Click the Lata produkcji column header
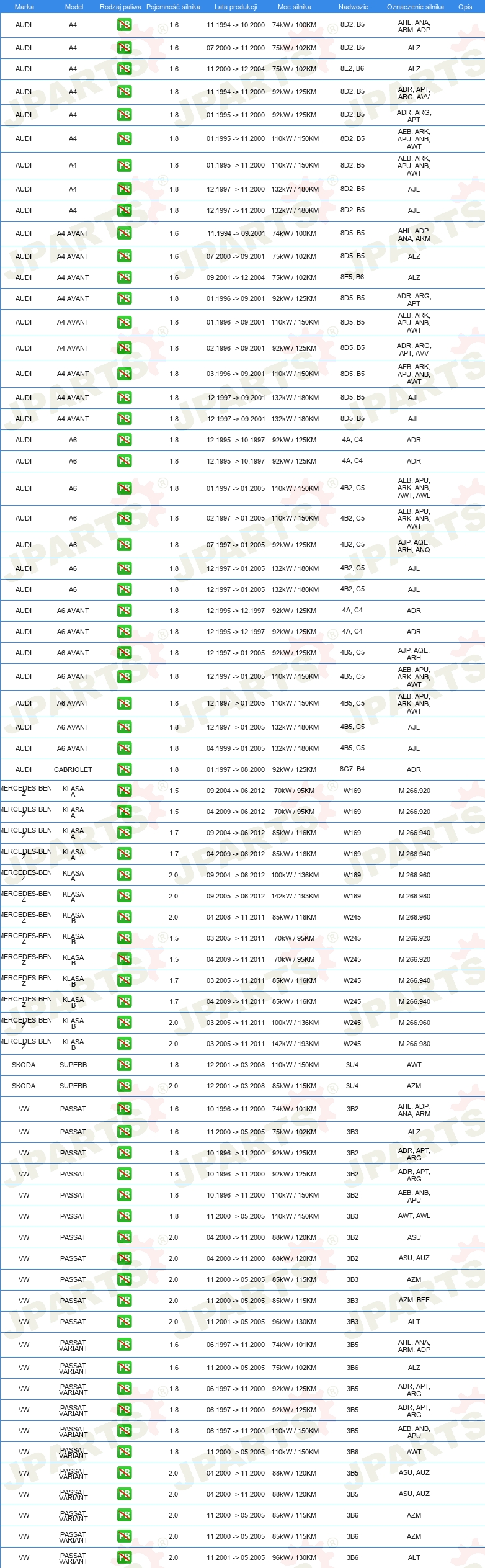This screenshot has height=1568, width=485. (x=236, y=7)
